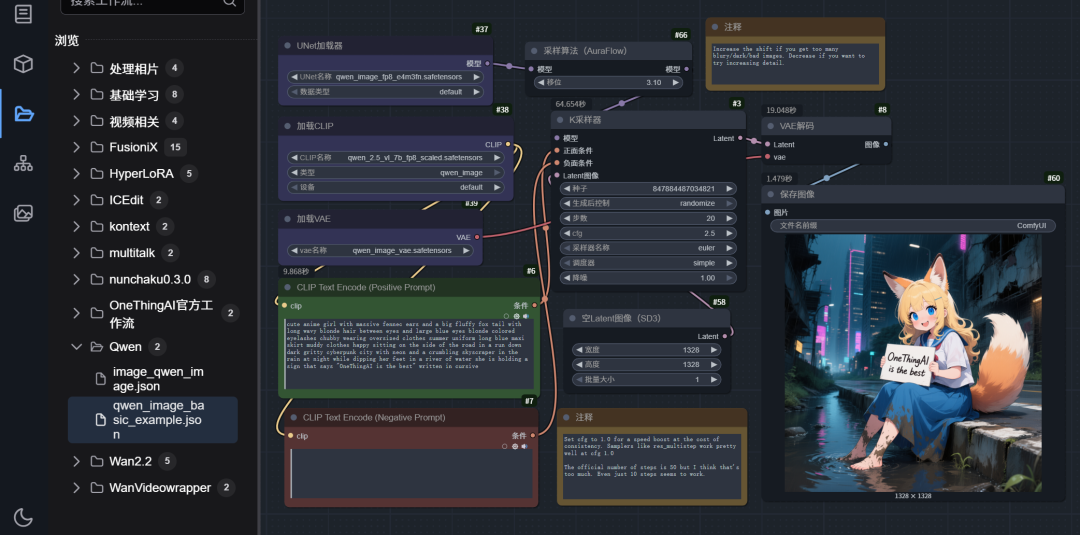The width and height of the screenshot is (1080, 535).
Task: Open the image gallery icon in sidebar
Action: click(x=23, y=213)
